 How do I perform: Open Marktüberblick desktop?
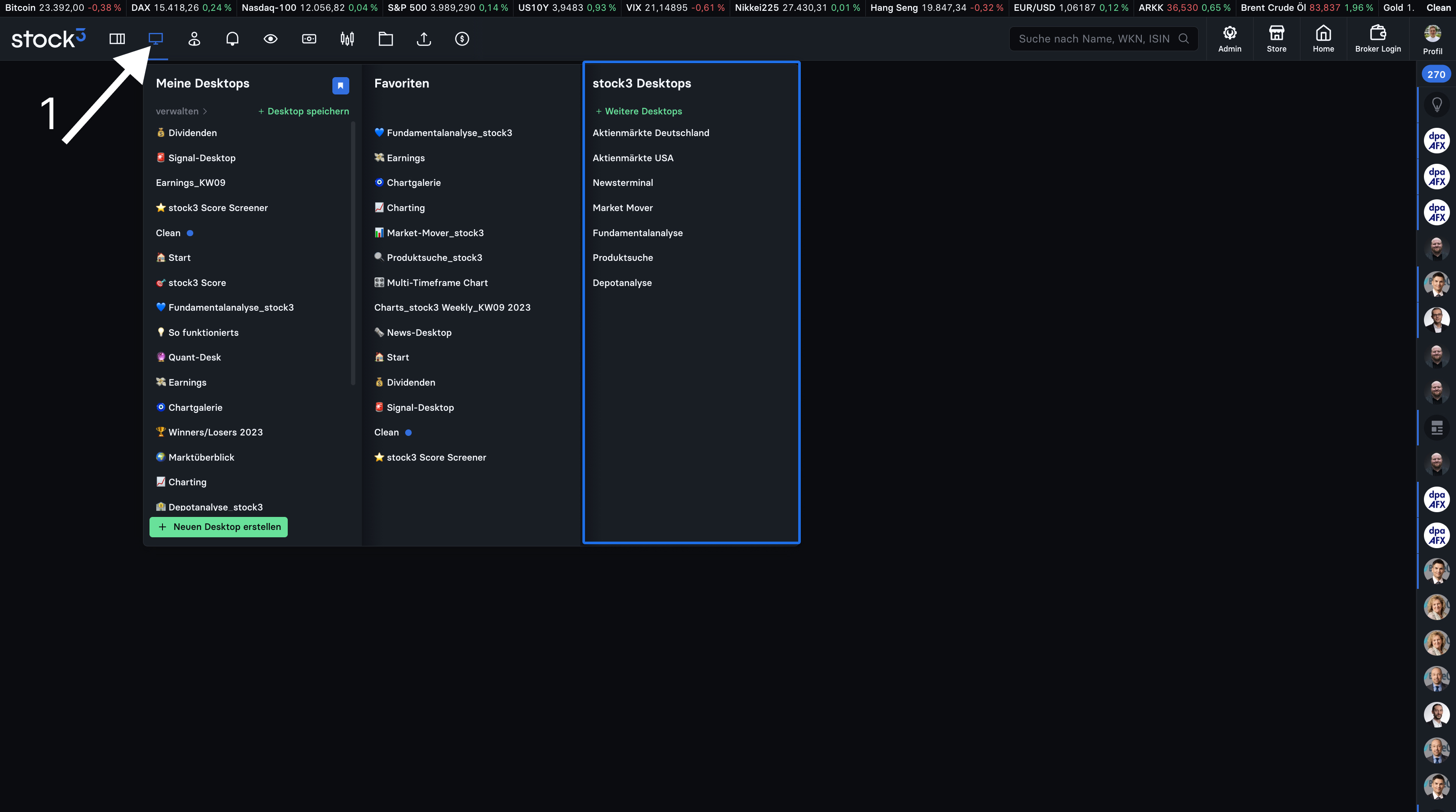coord(195,457)
